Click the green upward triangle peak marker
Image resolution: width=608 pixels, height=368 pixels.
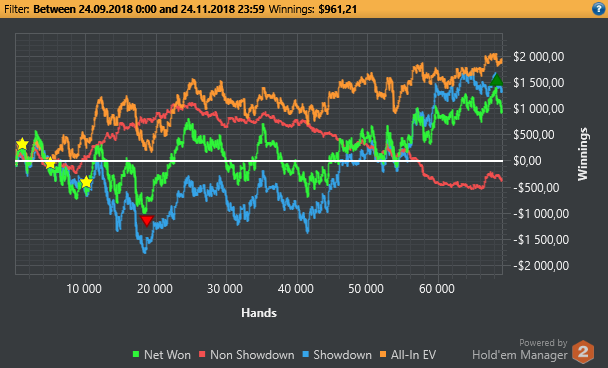tap(497, 80)
